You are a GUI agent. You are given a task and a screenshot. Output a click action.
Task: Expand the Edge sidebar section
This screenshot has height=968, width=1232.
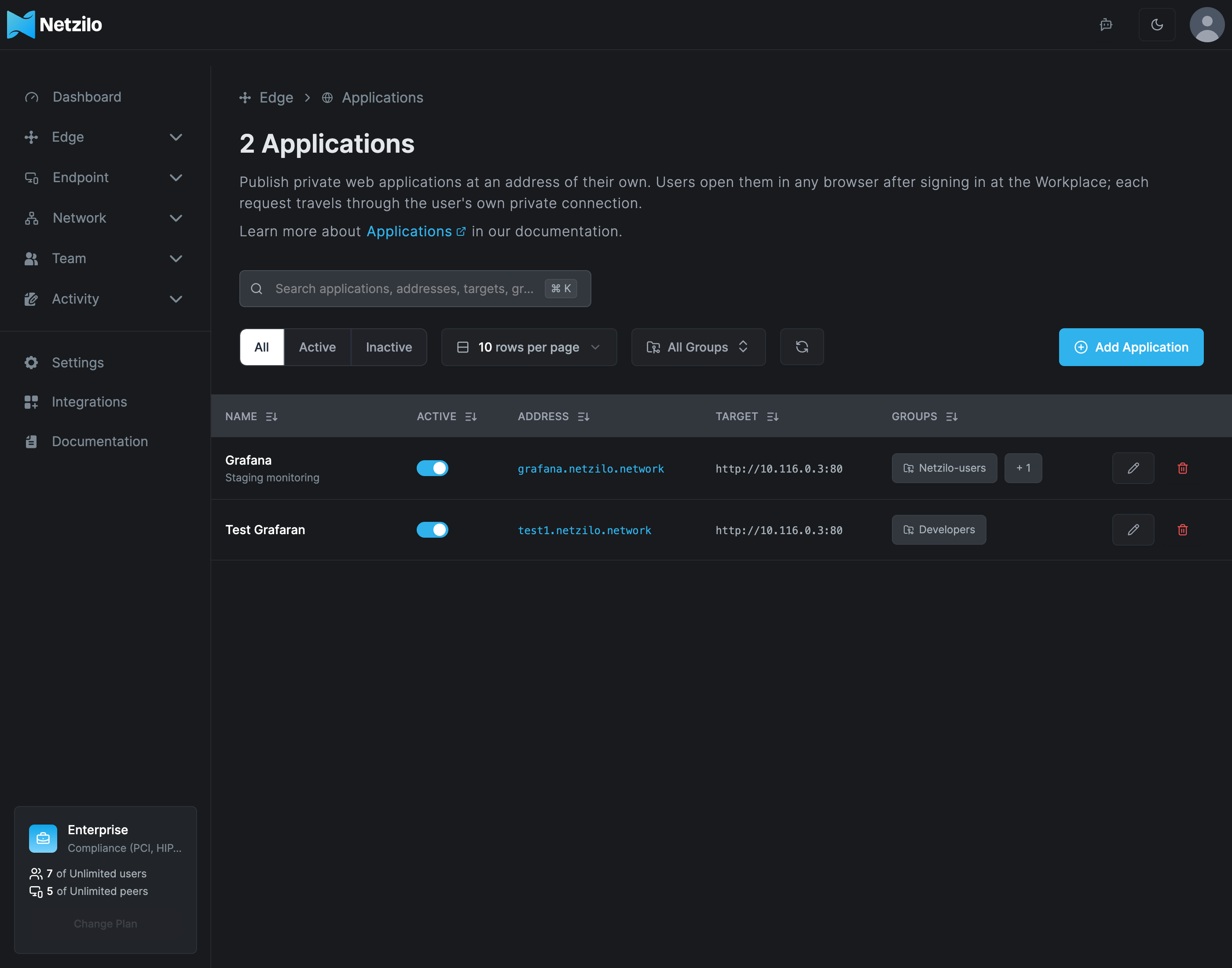104,137
